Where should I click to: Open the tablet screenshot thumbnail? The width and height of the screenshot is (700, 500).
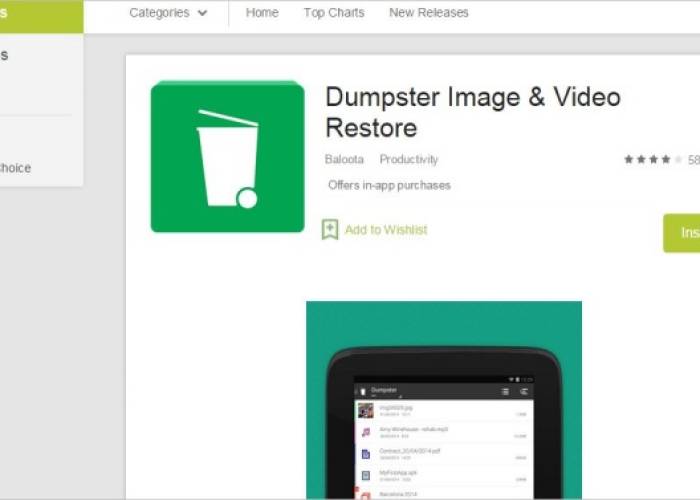click(x=444, y=400)
